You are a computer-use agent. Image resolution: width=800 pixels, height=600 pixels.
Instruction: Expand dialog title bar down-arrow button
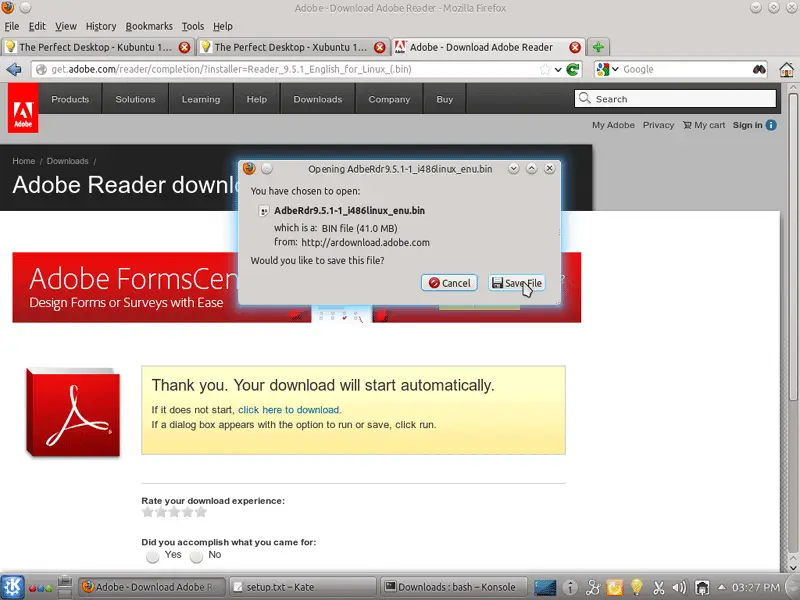(514, 169)
